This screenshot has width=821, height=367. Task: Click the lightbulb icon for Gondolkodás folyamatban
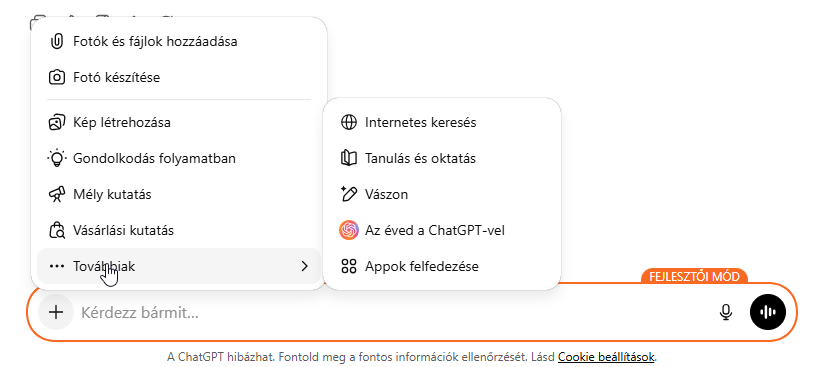point(56,158)
